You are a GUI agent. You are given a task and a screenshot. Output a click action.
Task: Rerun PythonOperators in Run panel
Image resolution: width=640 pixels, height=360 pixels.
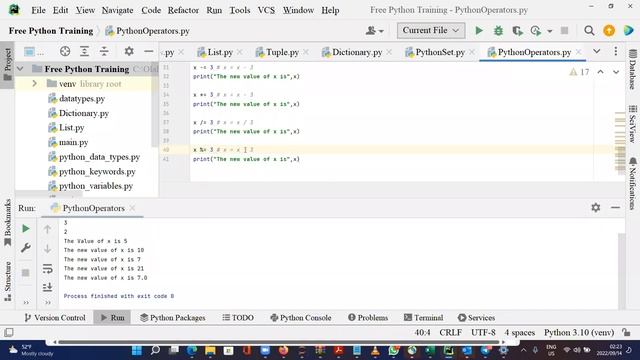point(26,229)
